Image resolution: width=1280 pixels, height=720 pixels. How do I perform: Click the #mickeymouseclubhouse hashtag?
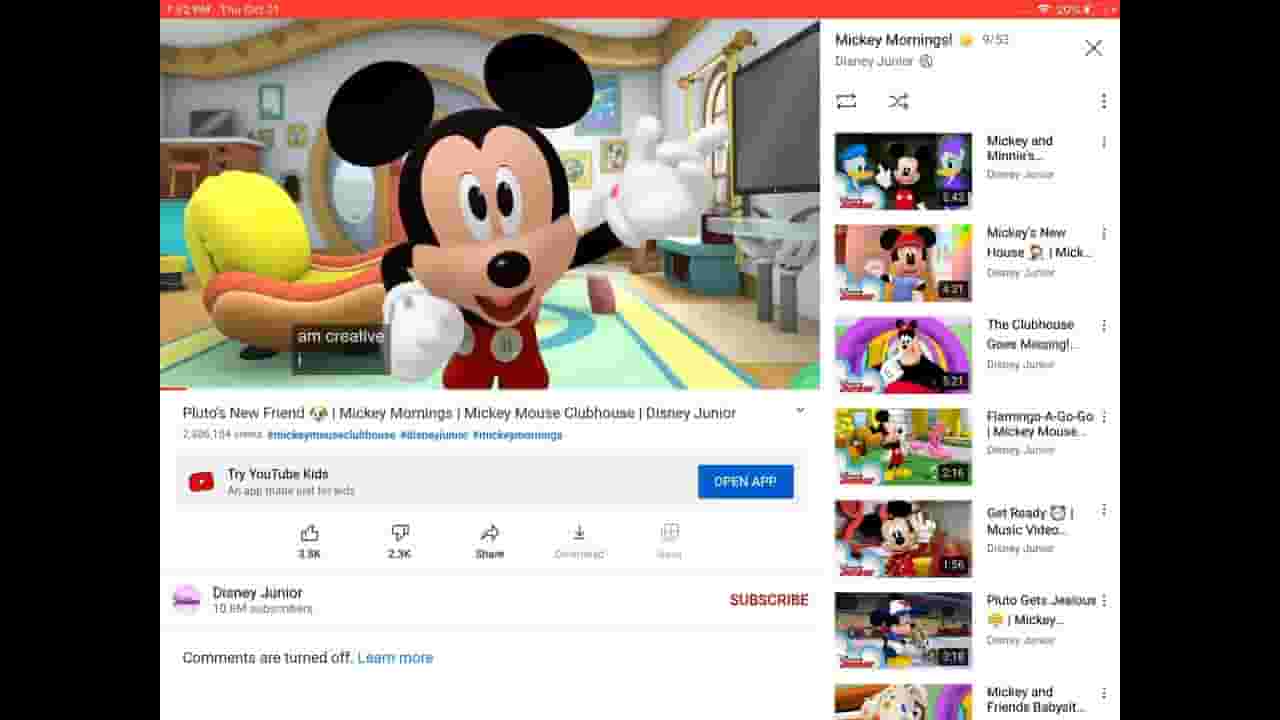(x=331, y=435)
